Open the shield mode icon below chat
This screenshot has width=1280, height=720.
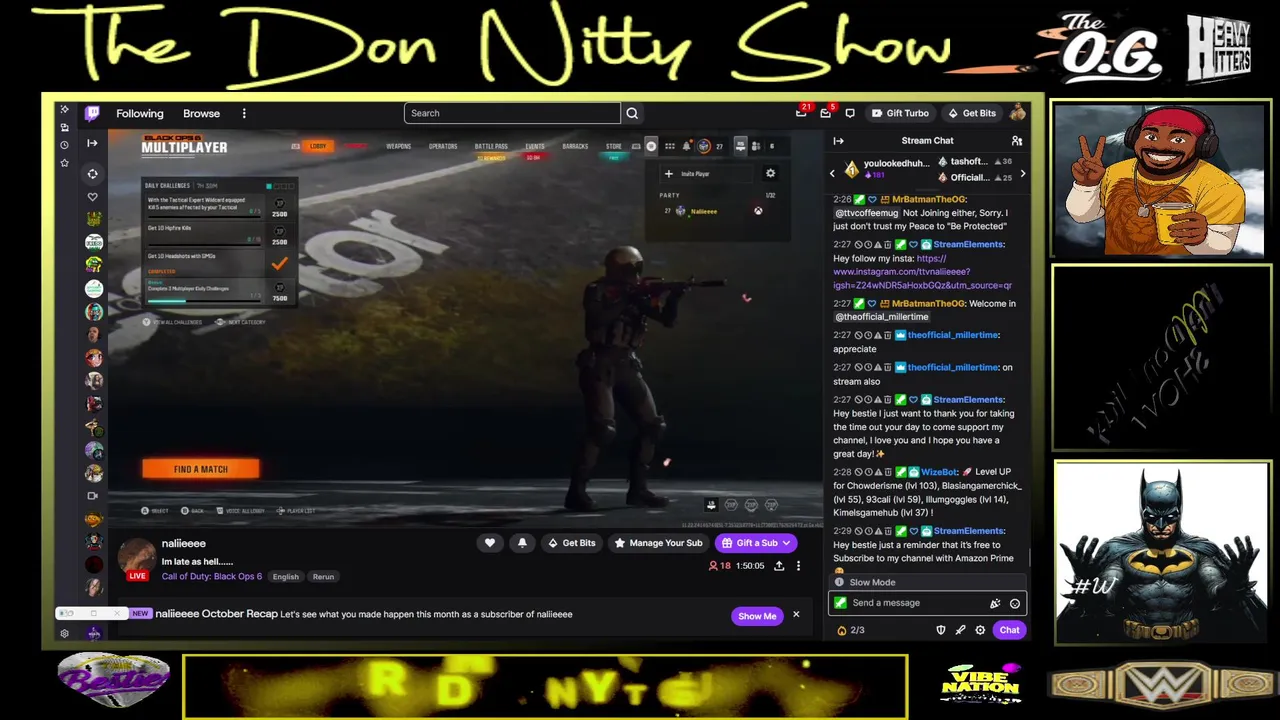coord(940,630)
